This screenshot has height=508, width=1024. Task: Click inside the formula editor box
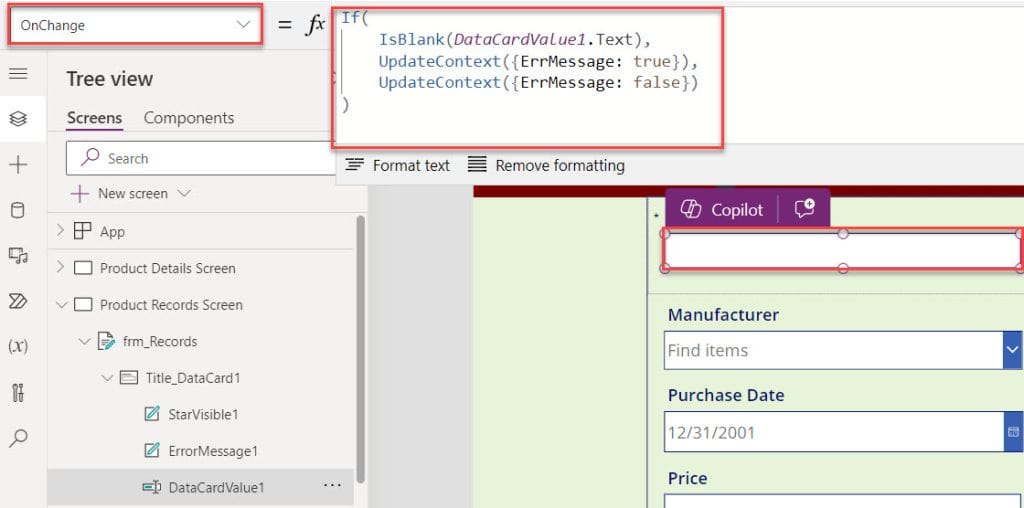point(528,77)
